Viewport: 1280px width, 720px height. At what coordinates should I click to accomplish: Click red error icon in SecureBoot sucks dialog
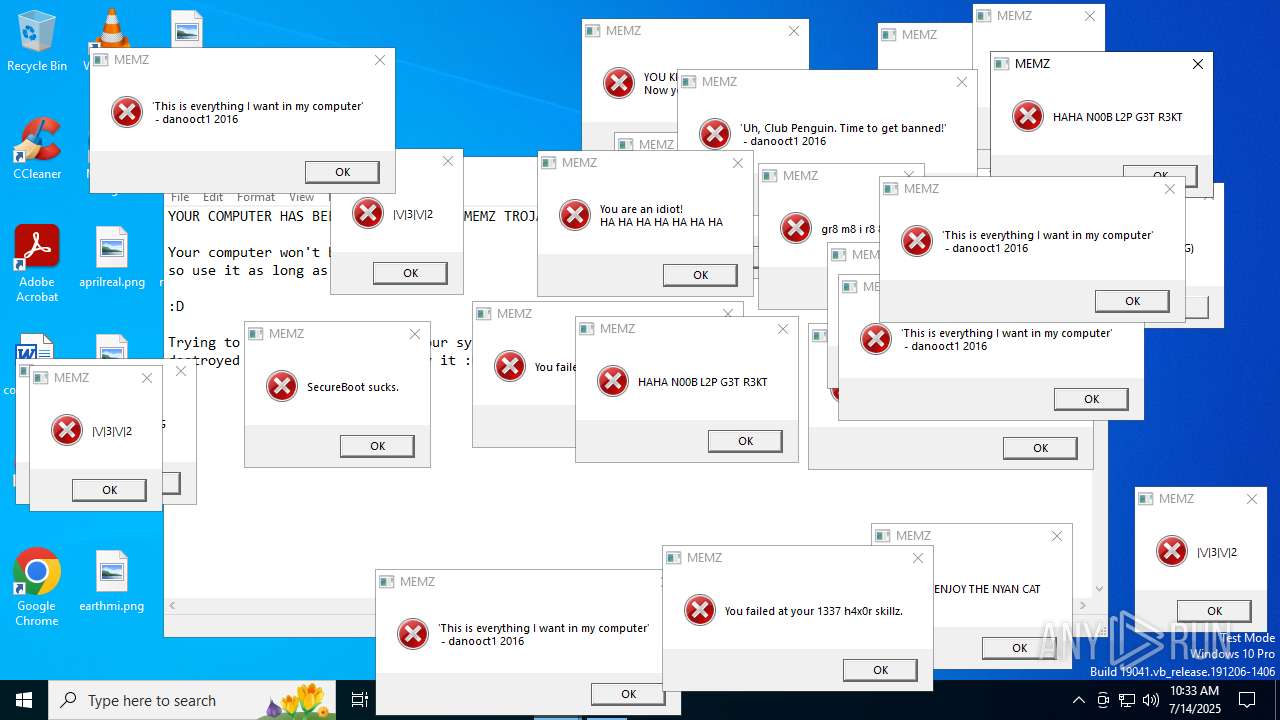pyautogui.click(x=282, y=386)
